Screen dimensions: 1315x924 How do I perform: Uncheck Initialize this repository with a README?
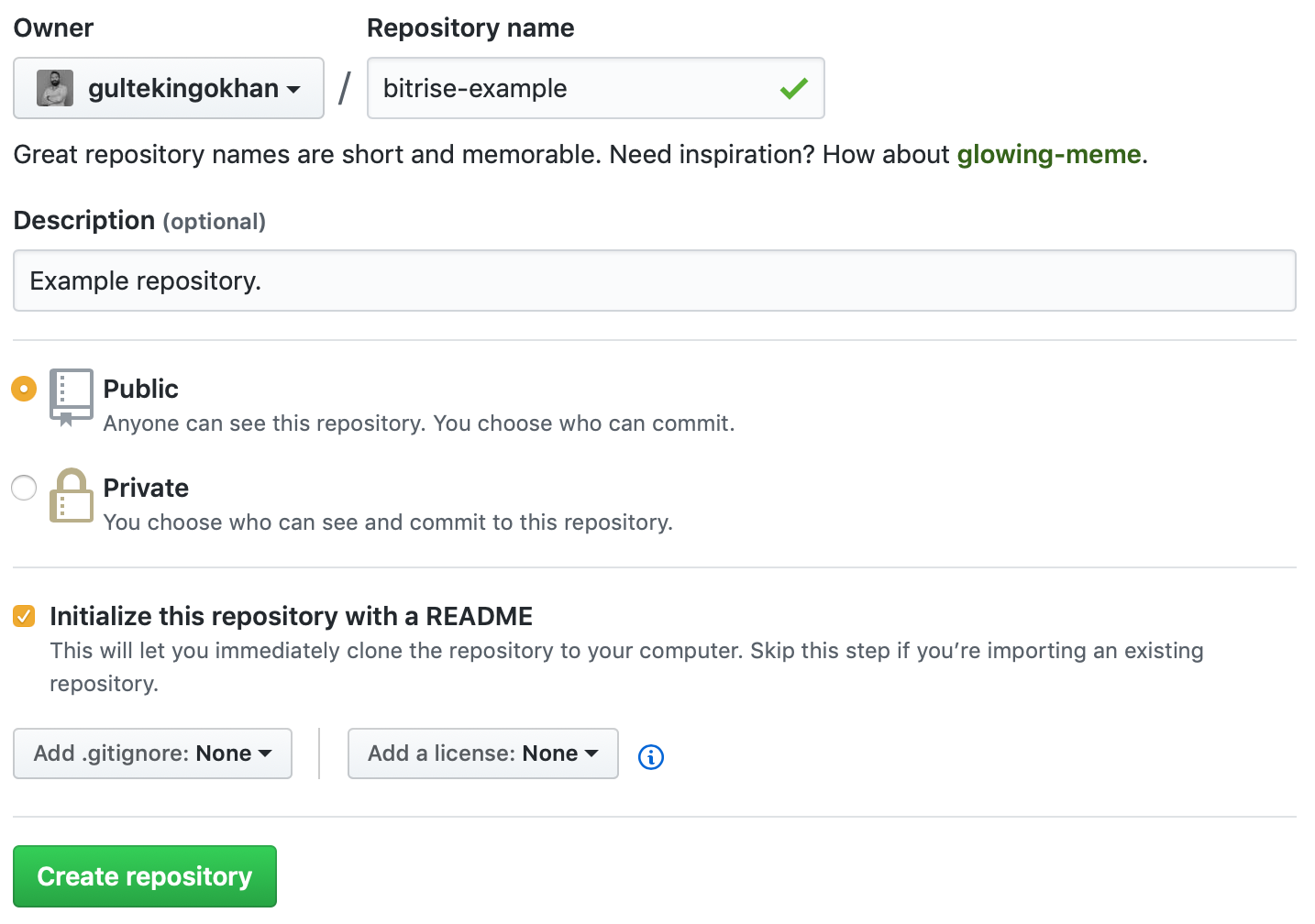coord(24,616)
